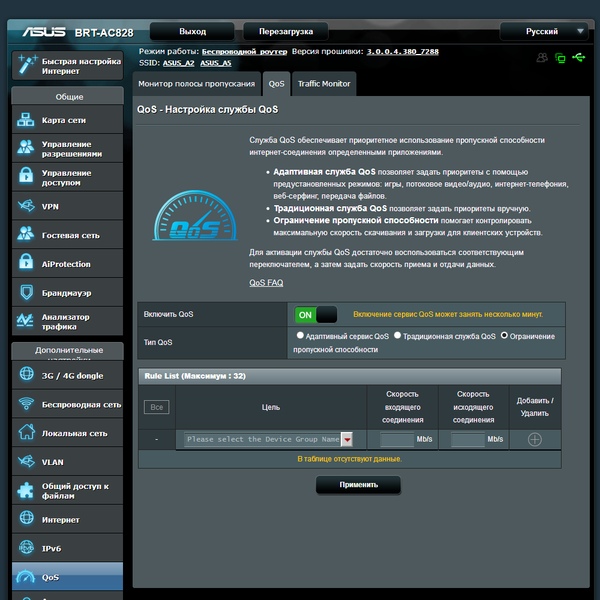Open the Беспроводной роутер mode link
The width and height of the screenshot is (600, 600).
(x=244, y=52)
